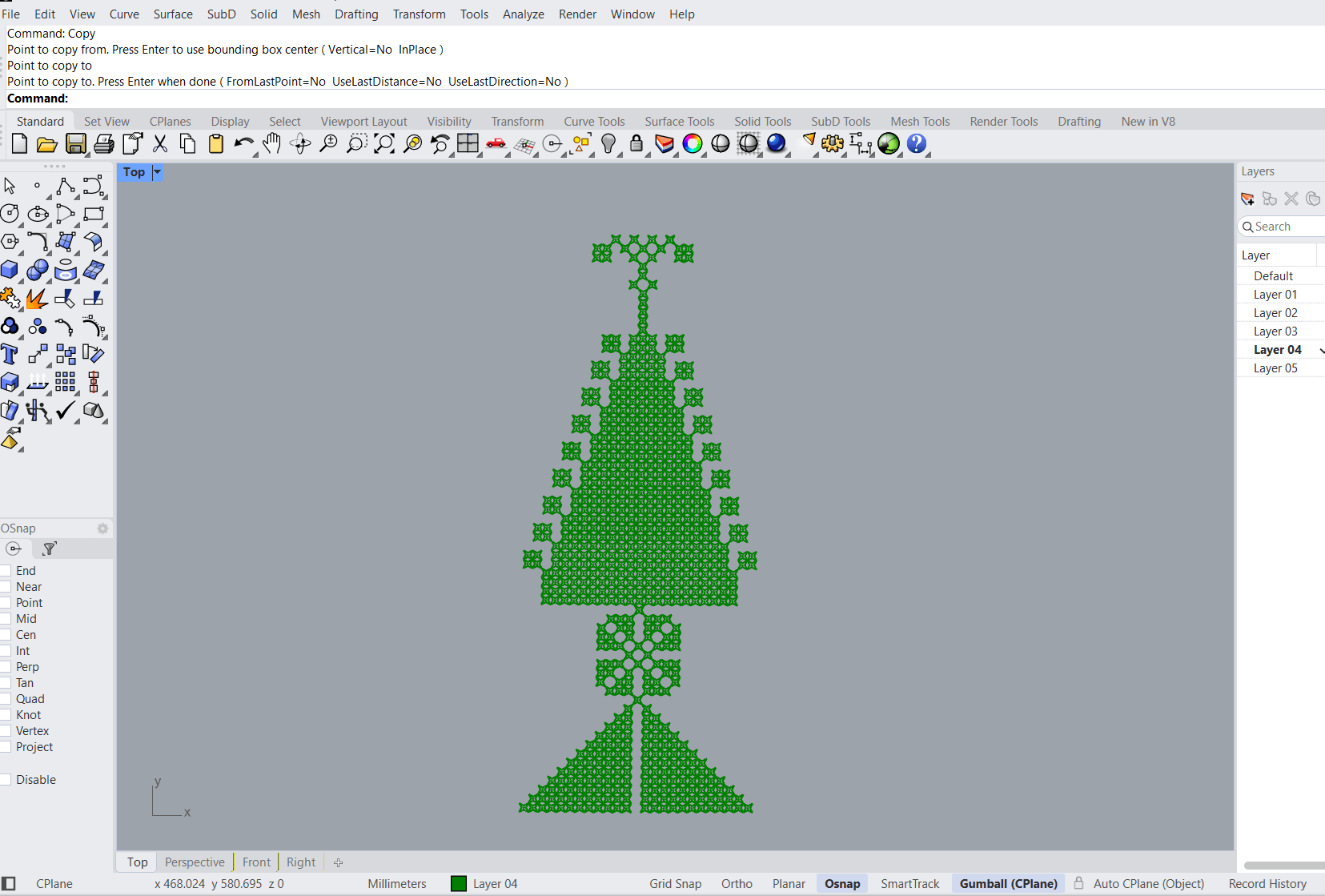Open the layer selector showing Layer 04
The height and width of the screenshot is (896, 1325).
tap(495, 884)
